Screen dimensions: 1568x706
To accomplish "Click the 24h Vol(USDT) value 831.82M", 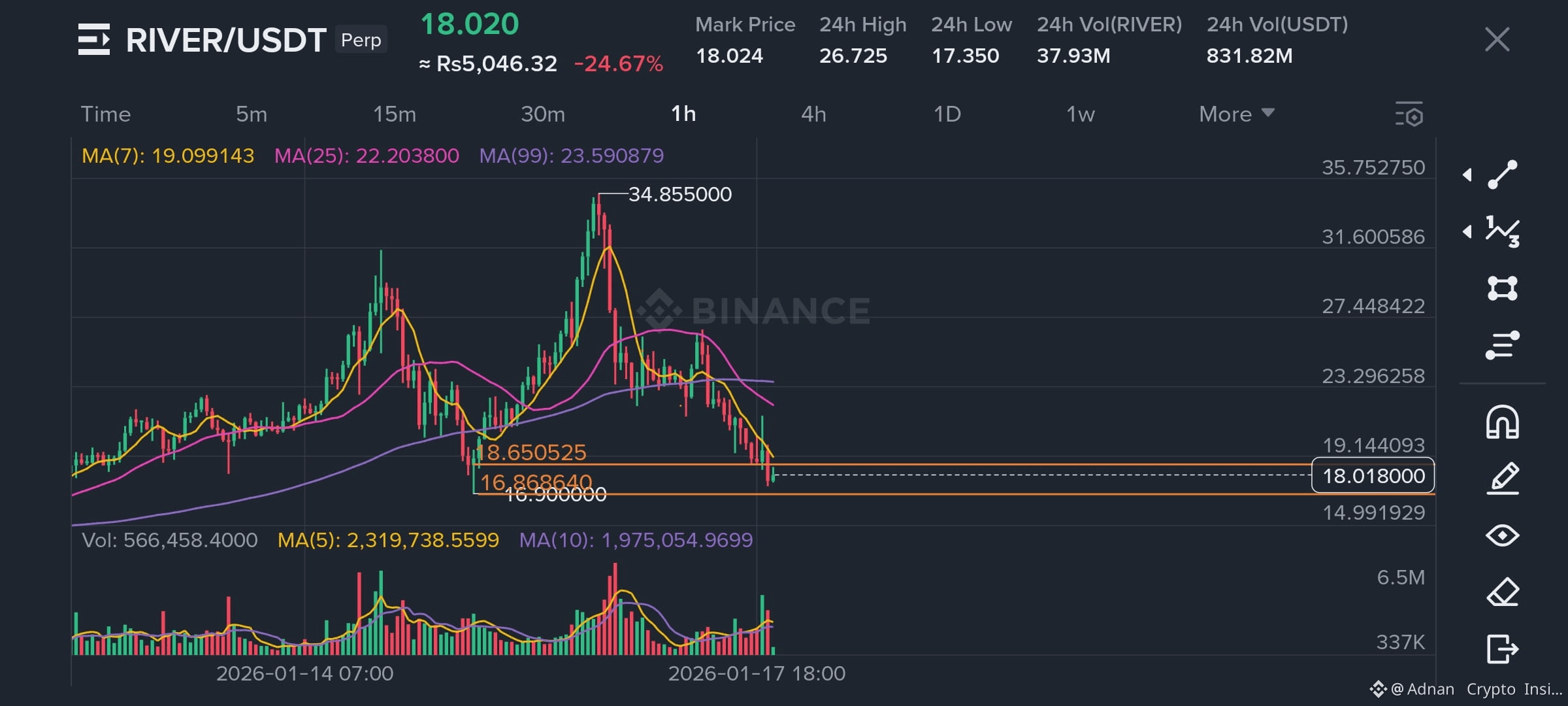I will coord(1249,56).
